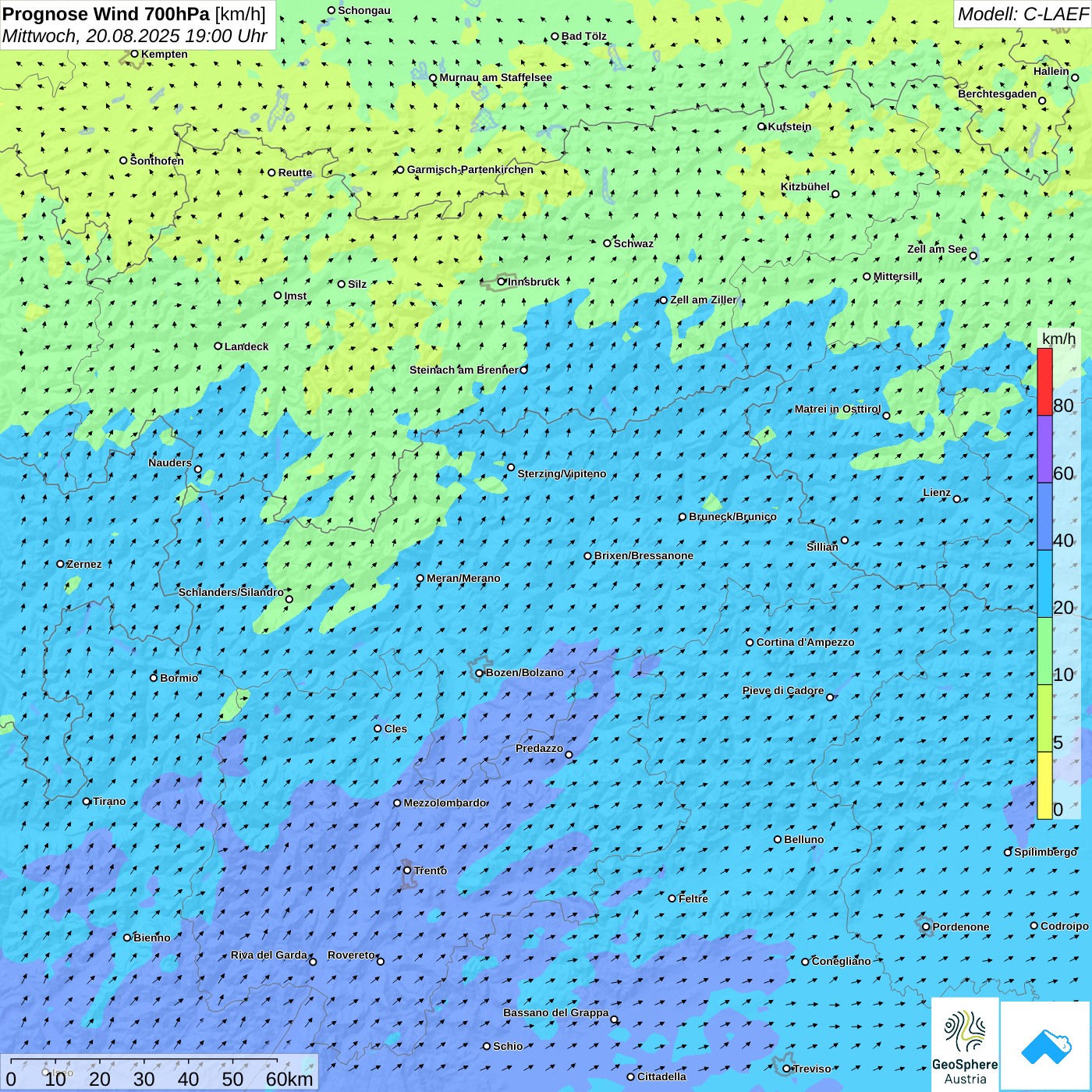Click the Innsbruck city marker

click(x=502, y=282)
